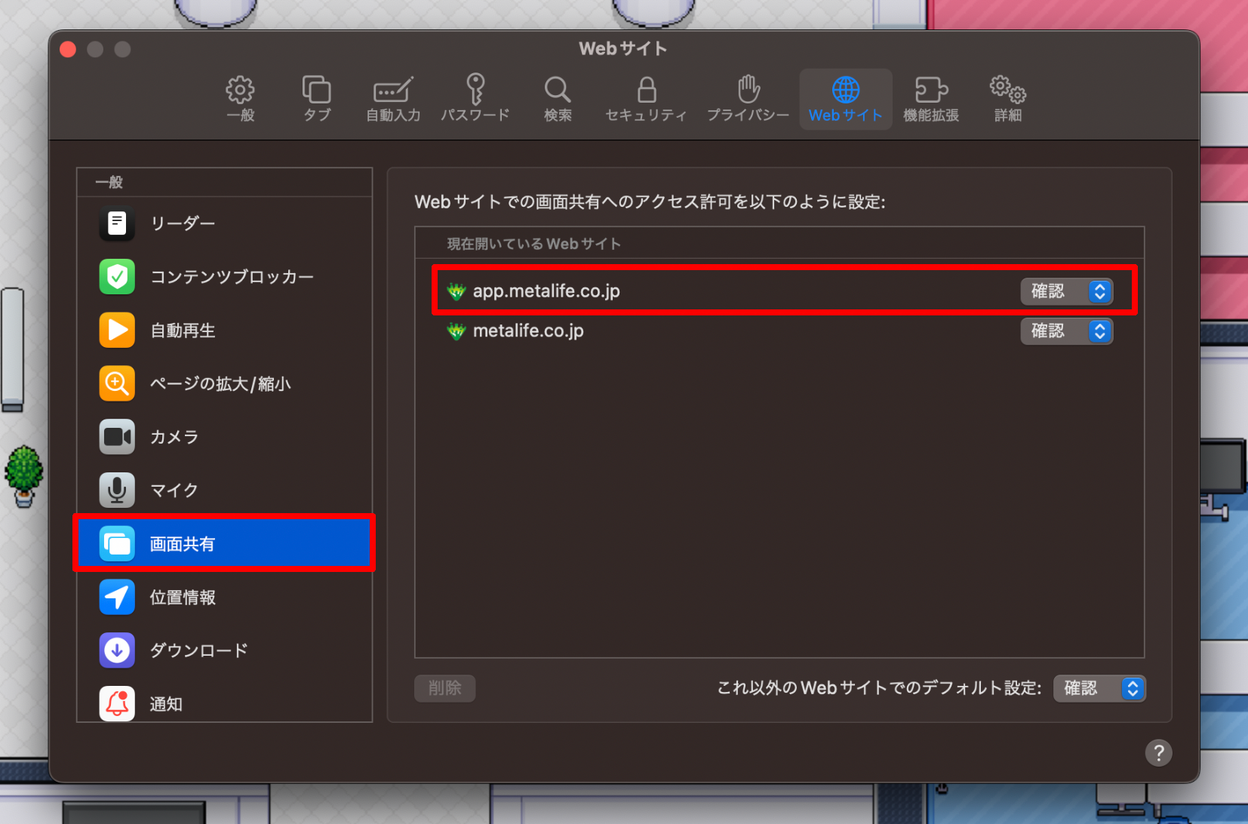Click the metalife.co.jp favicon
This screenshot has width=1248, height=824.
[x=456, y=331]
